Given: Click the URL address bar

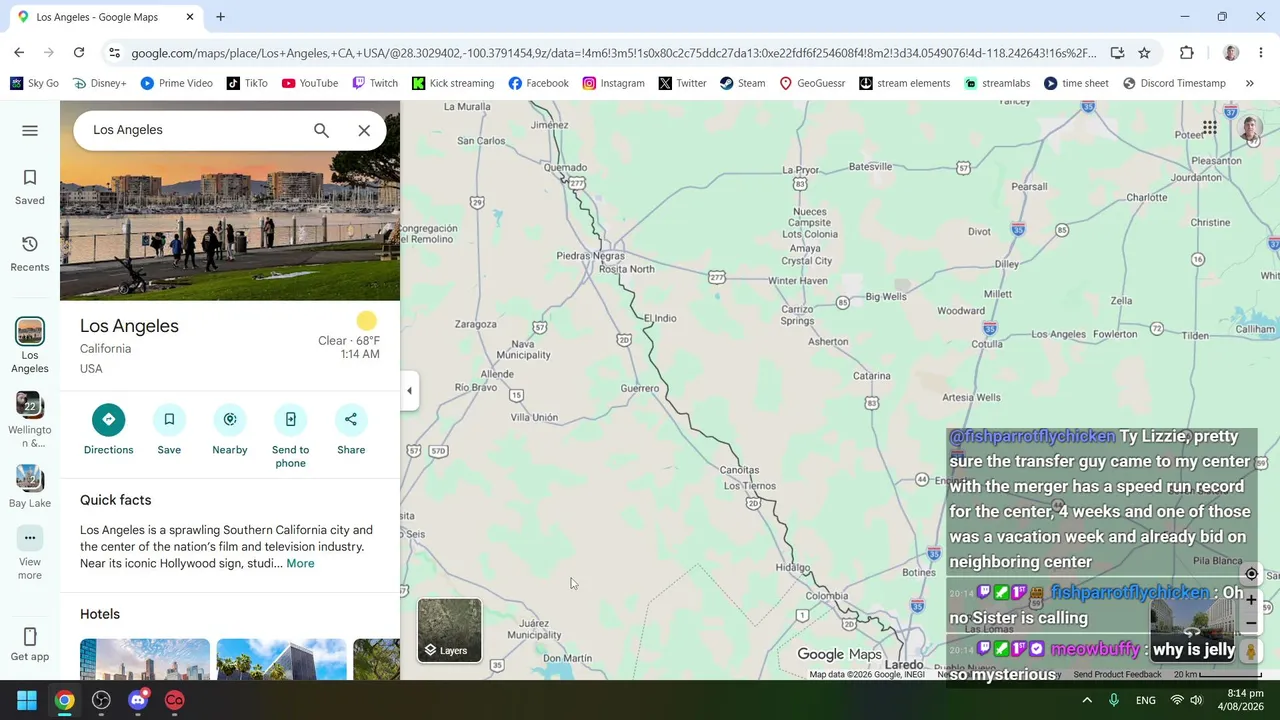Looking at the screenshot, I should [613, 53].
